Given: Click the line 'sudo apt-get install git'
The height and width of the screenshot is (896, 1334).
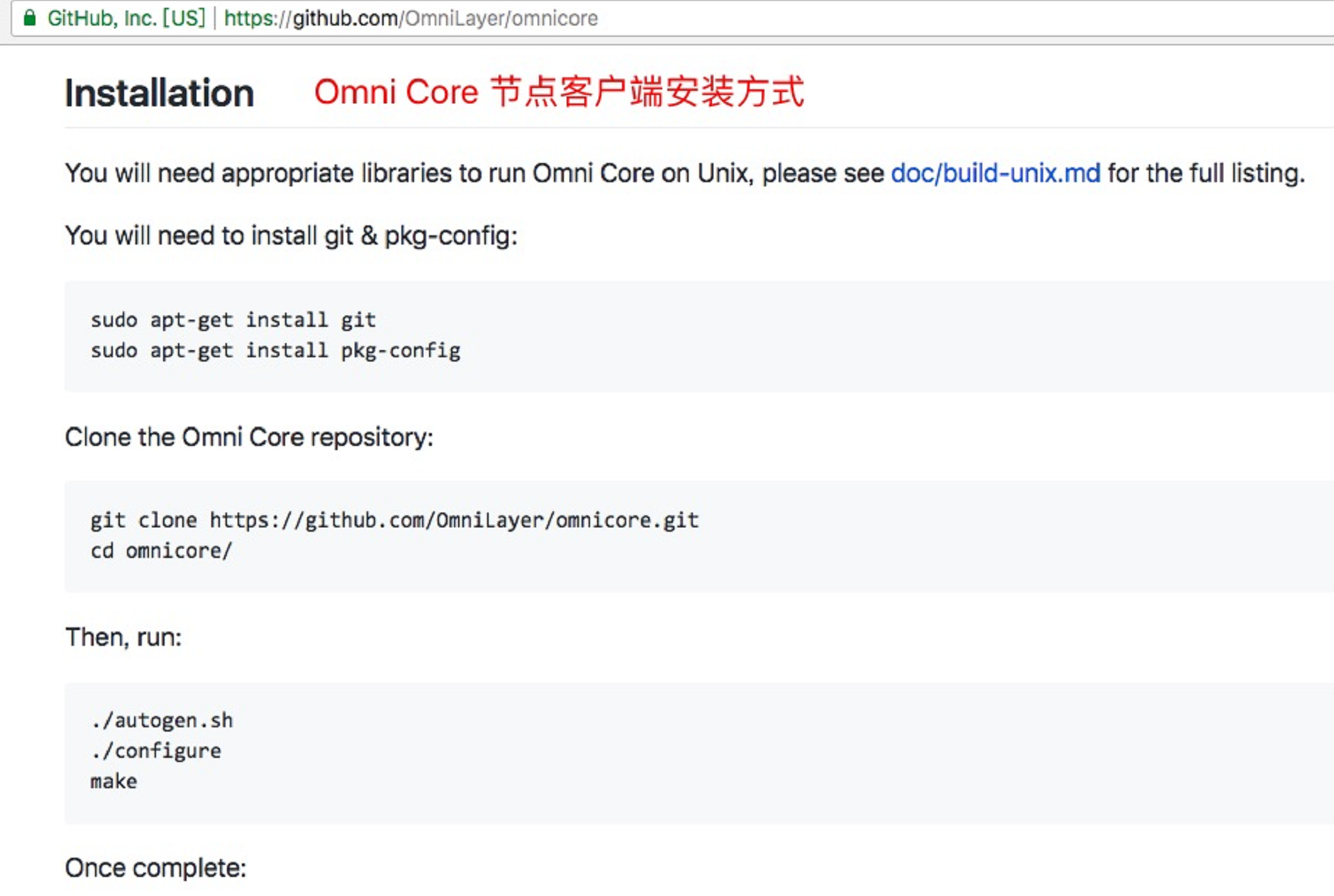Looking at the screenshot, I should pos(233,320).
